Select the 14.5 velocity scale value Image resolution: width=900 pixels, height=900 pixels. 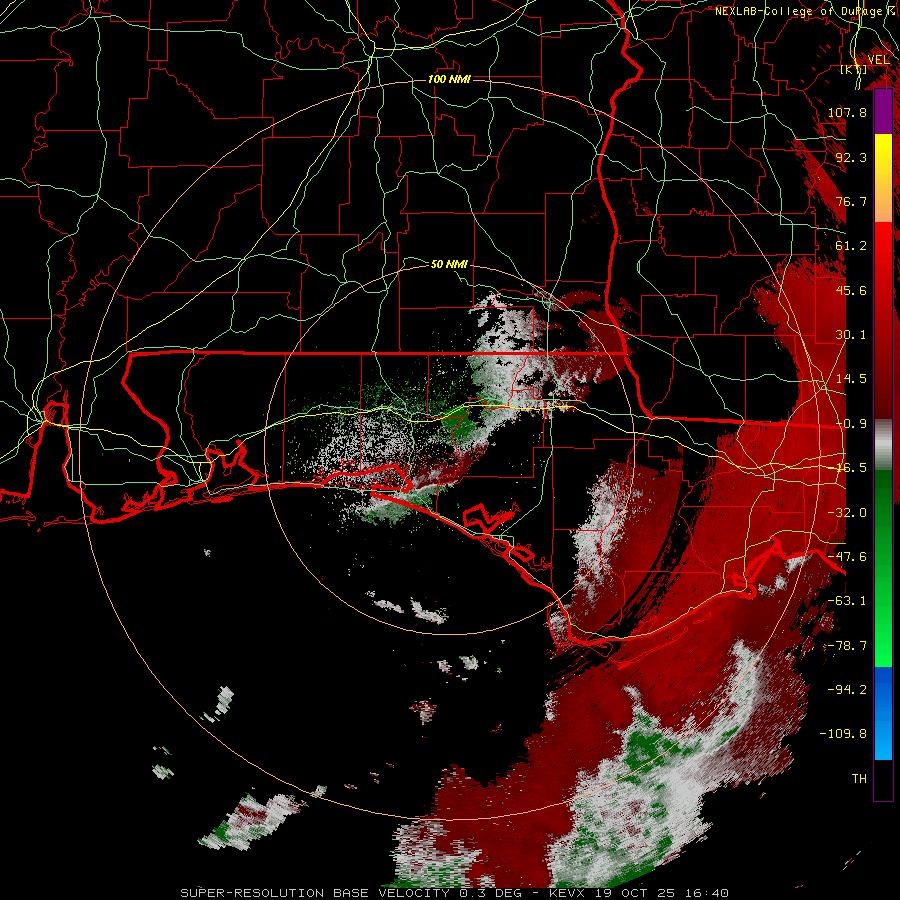click(851, 379)
